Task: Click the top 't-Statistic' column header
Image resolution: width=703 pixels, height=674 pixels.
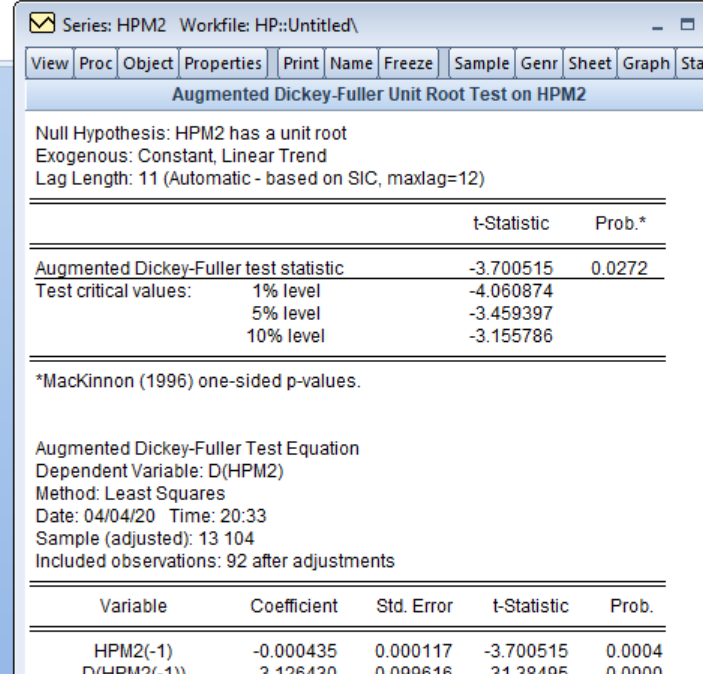Action: point(511,223)
